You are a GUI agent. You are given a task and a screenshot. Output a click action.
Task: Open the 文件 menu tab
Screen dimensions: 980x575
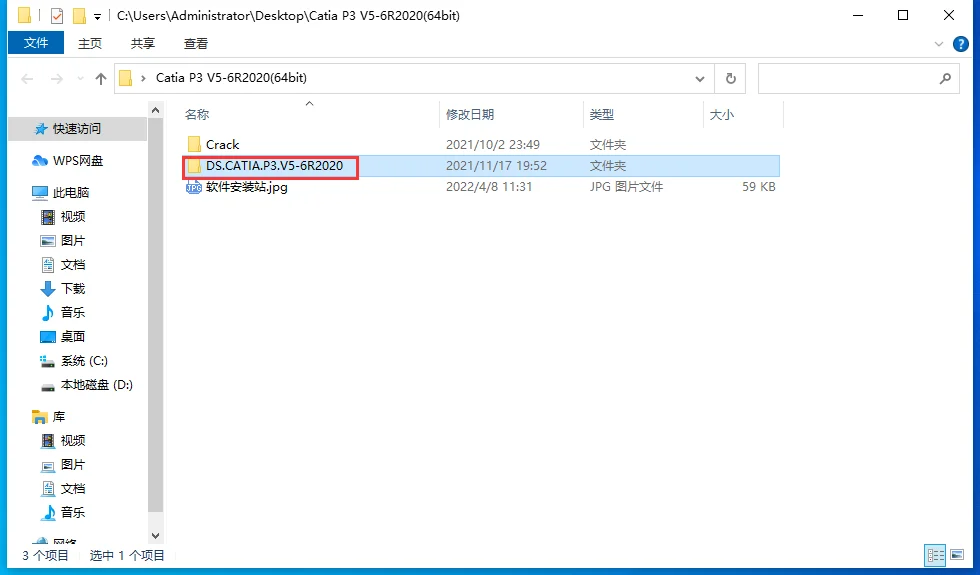[36, 42]
